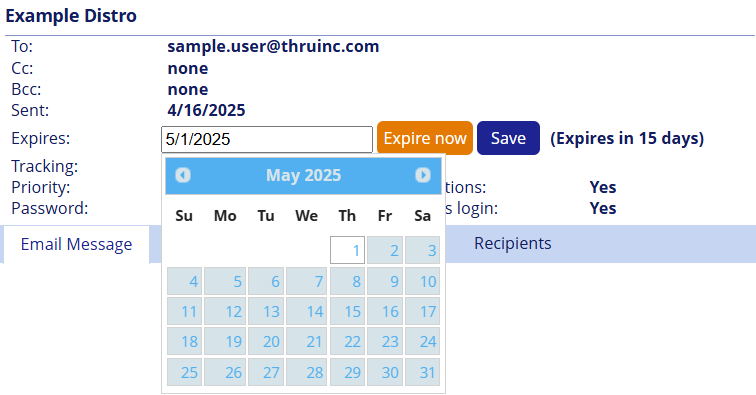Choose May 10 in the calendar
The height and width of the screenshot is (395, 756).
(x=422, y=281)
